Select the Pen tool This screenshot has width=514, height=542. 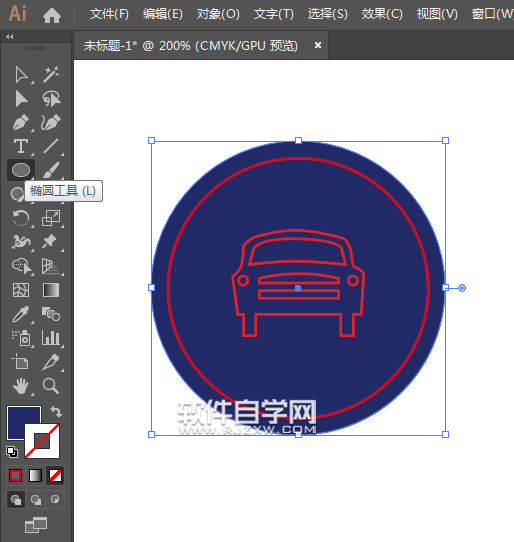click(21, 122)
